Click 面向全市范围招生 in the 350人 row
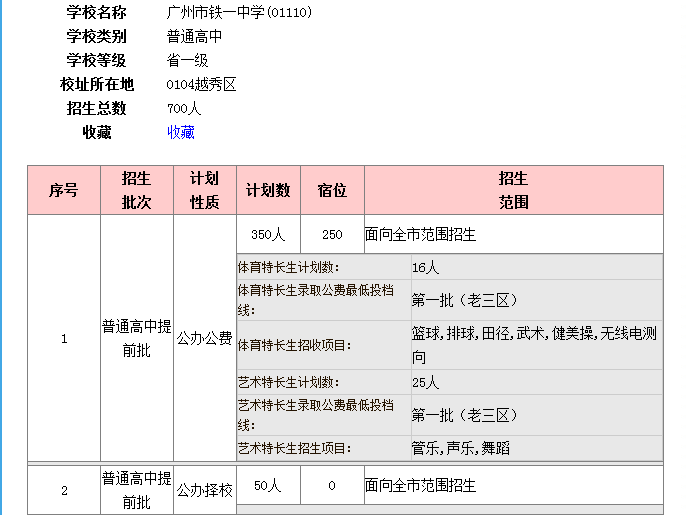The image size is (686, 515). click(x=420, y=235)
